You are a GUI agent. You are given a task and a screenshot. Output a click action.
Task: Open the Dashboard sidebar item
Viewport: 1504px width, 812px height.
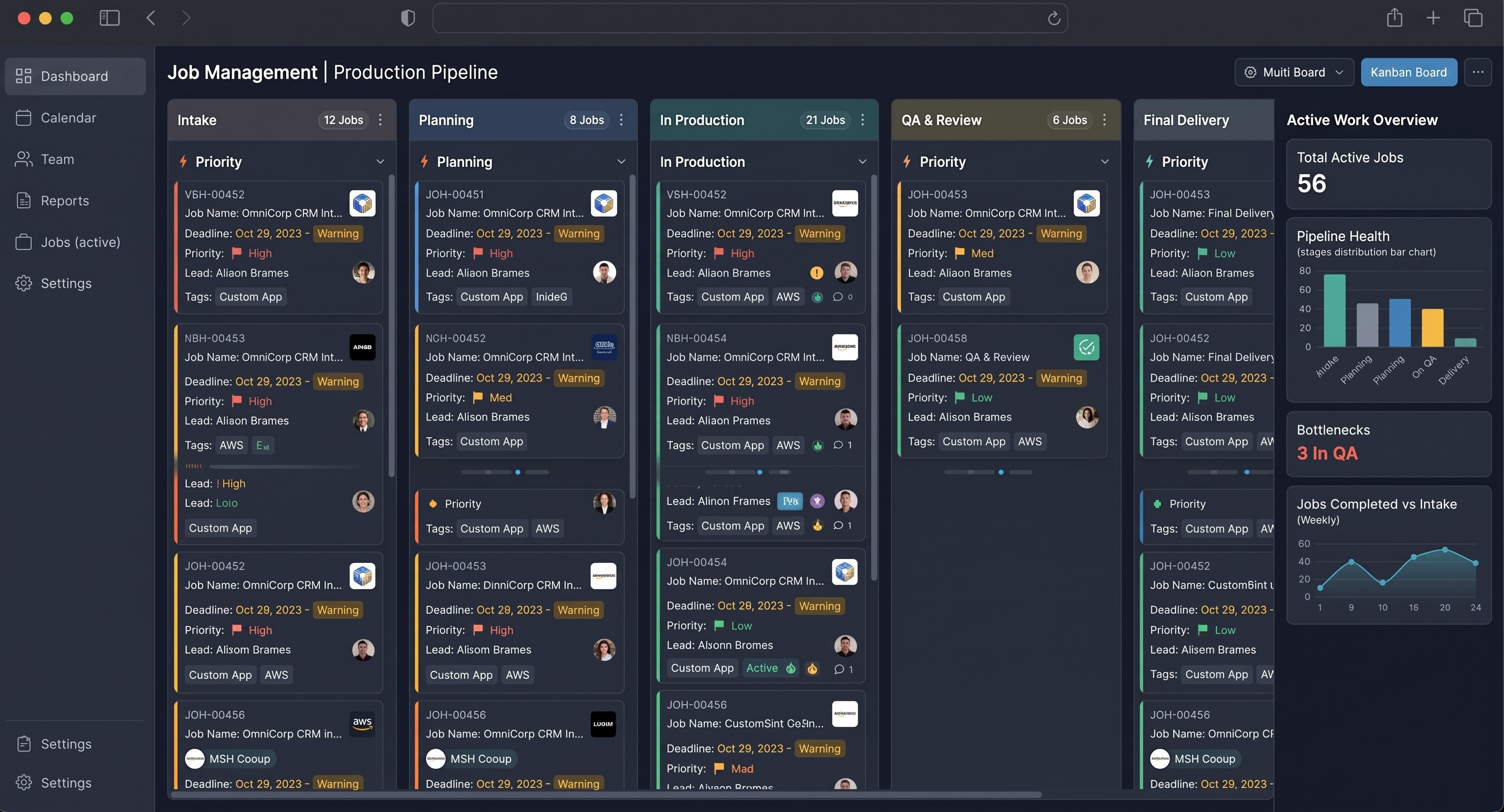click(x=75, y=76)
